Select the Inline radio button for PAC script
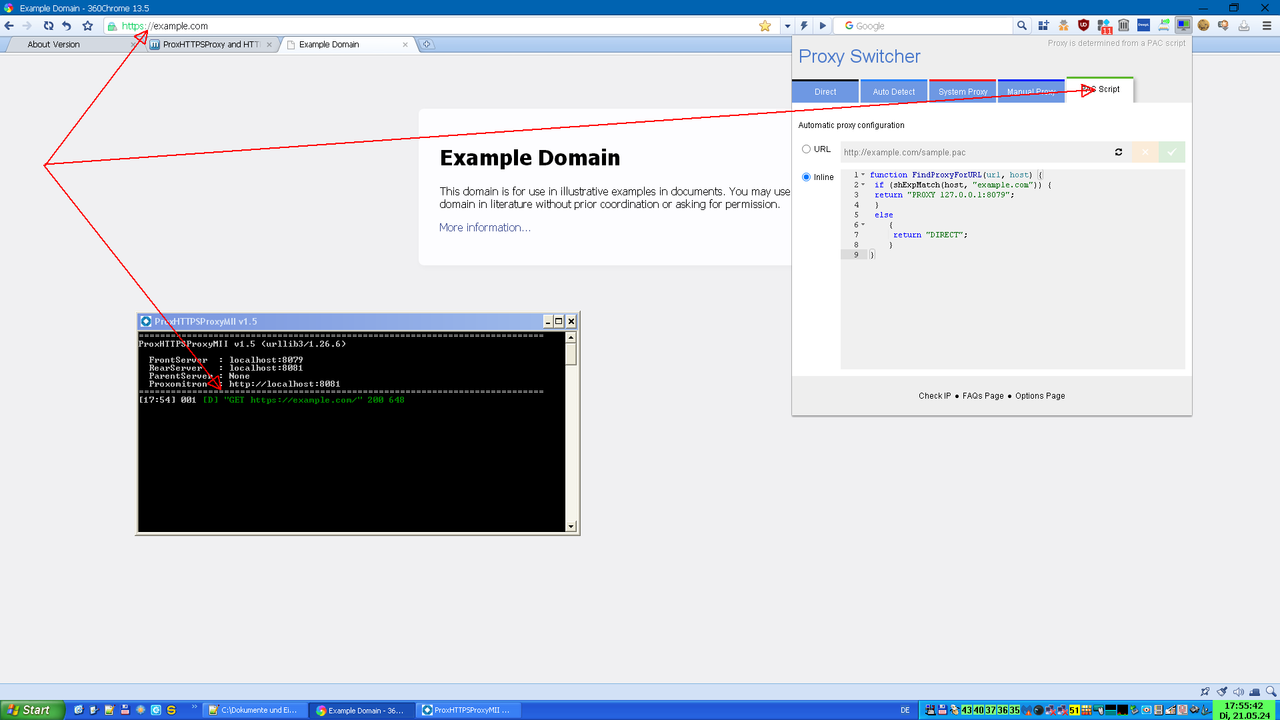Viewport: 1280px width, 720px height. [x=806, y=176]
